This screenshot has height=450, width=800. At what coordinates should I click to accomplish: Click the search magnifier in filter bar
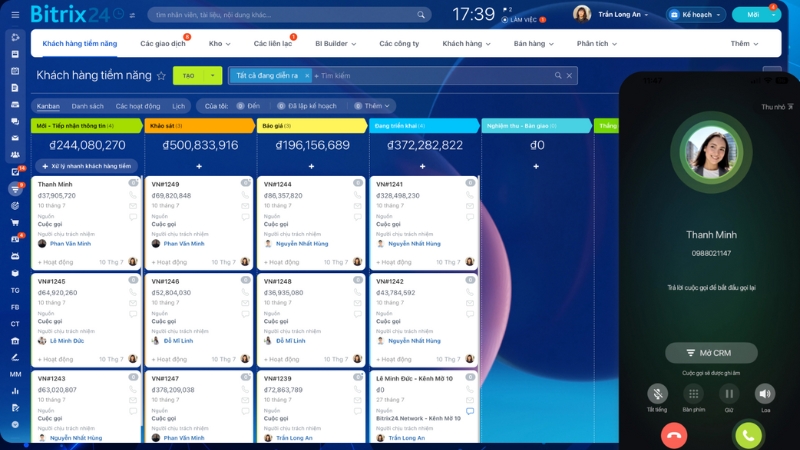pyautogui.click(x=559, y=76)
